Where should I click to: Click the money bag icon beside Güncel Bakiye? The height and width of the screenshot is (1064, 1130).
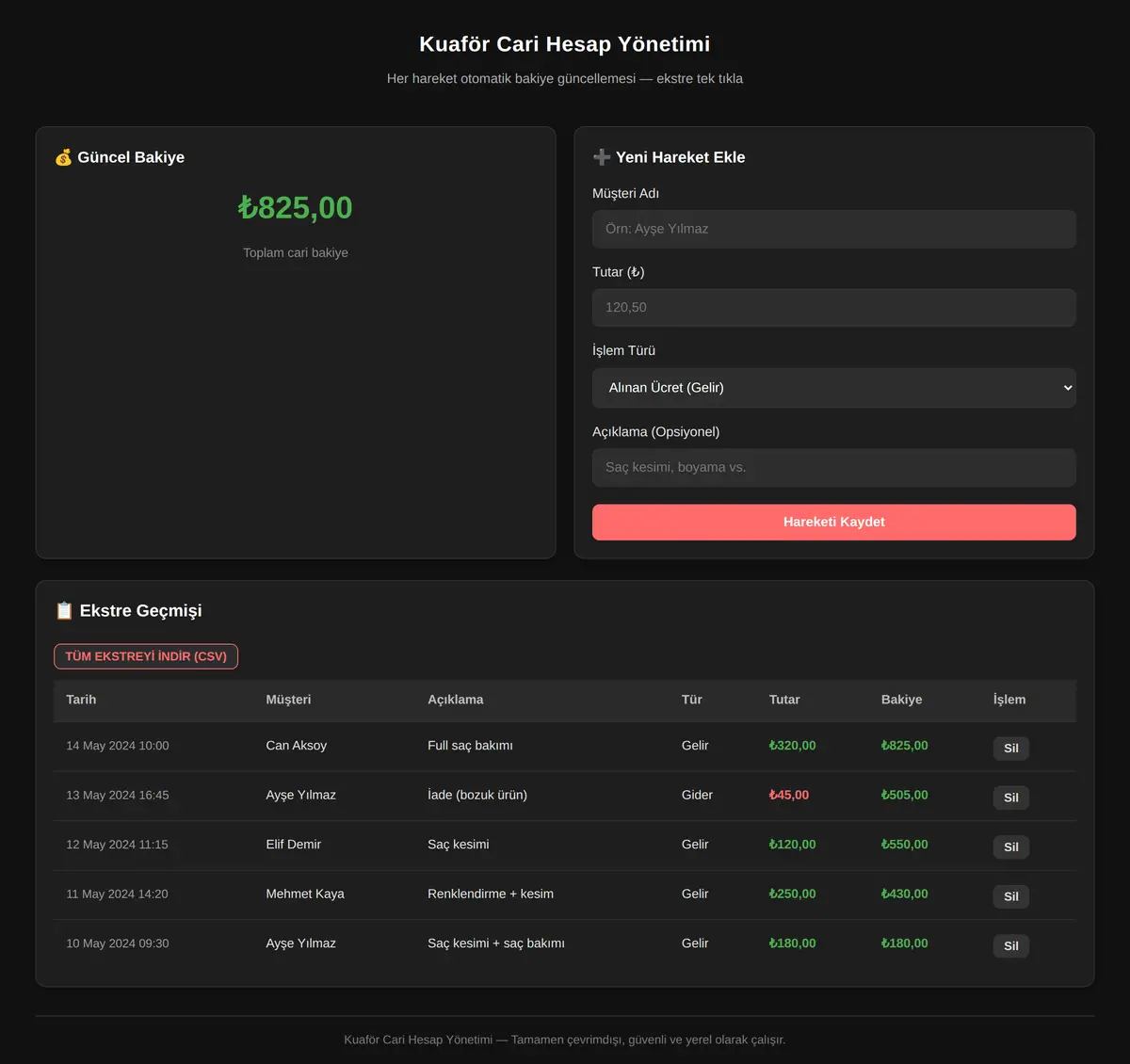(63, 157)
